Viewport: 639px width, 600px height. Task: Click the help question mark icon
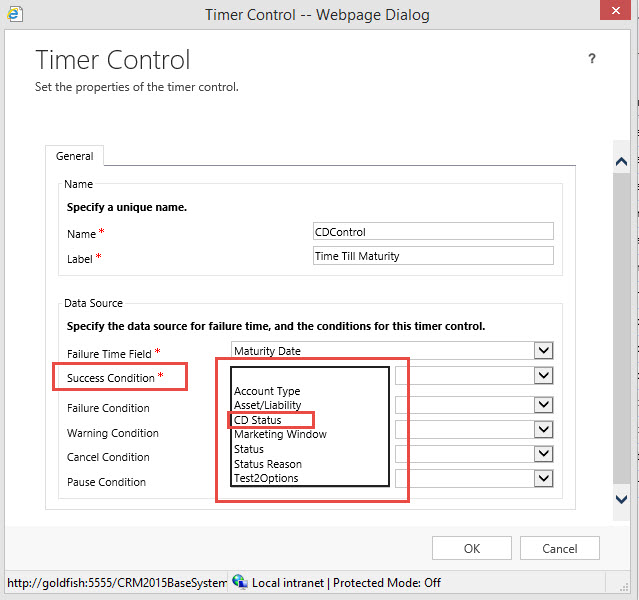(x=592, y=59)
